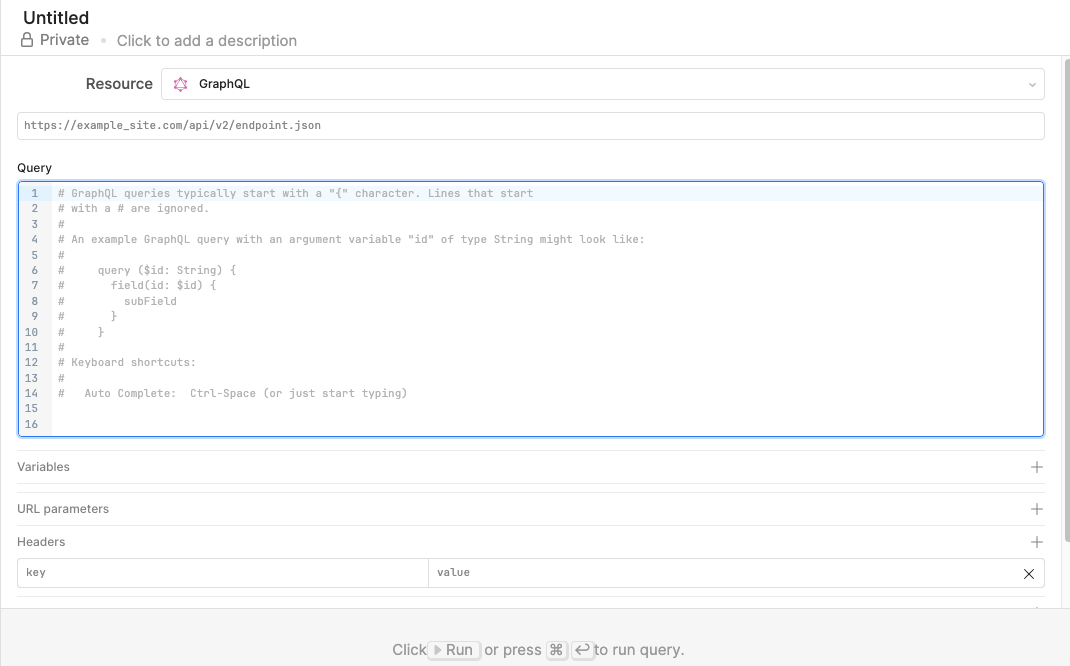Click line number 1 in editor gutter
This screenshot has width=1070, height=666.
(34, 193)
